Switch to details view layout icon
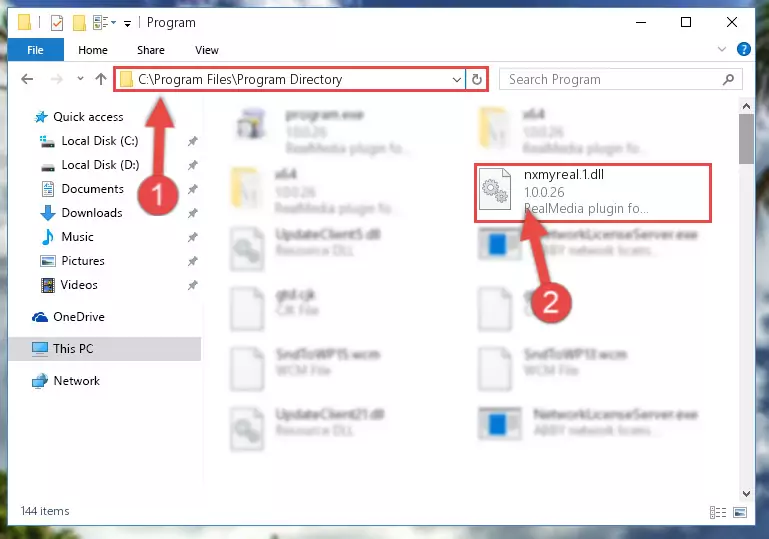The image size is (769, 539). [x=718, y=513]
